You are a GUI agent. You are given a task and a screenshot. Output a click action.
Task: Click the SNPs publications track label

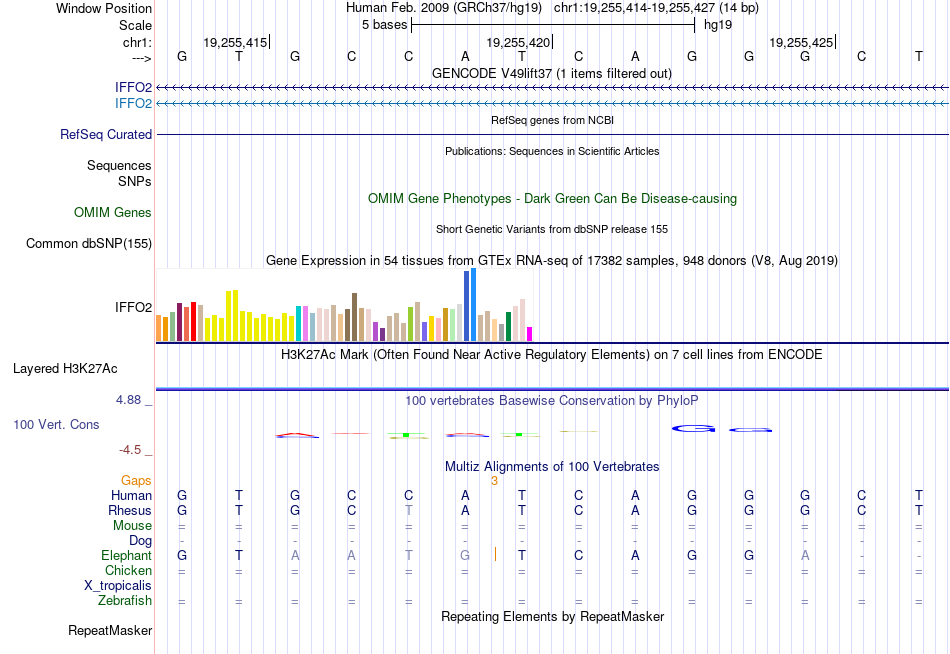(135, 181)
